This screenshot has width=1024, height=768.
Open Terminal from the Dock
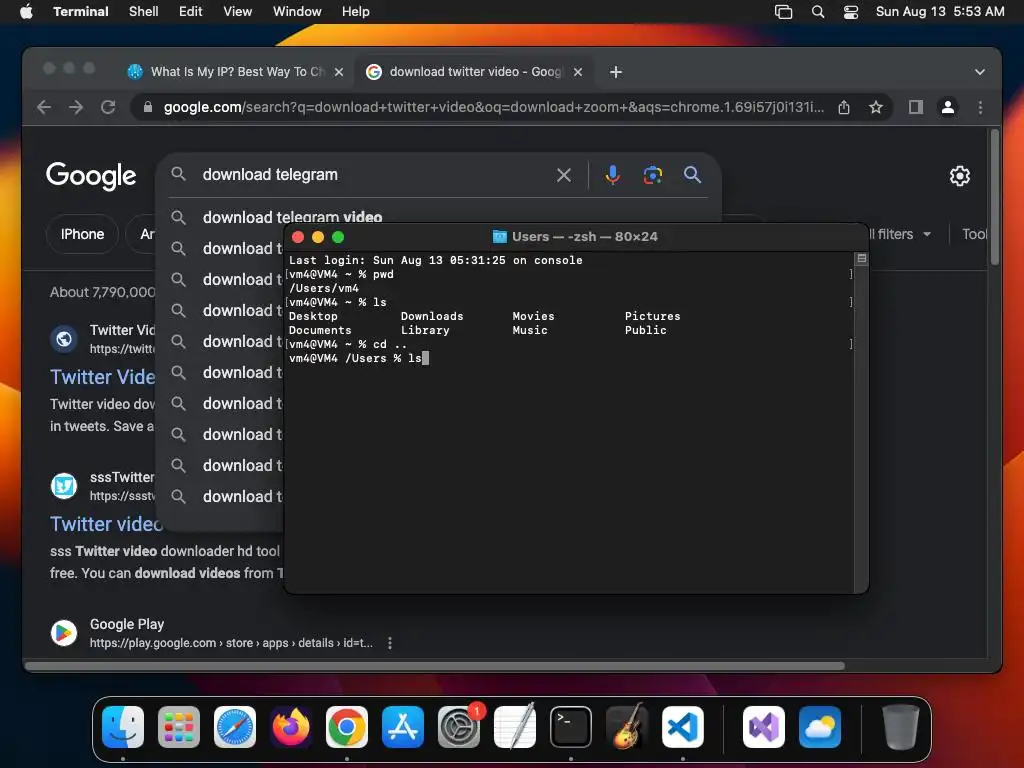point(571,727)
